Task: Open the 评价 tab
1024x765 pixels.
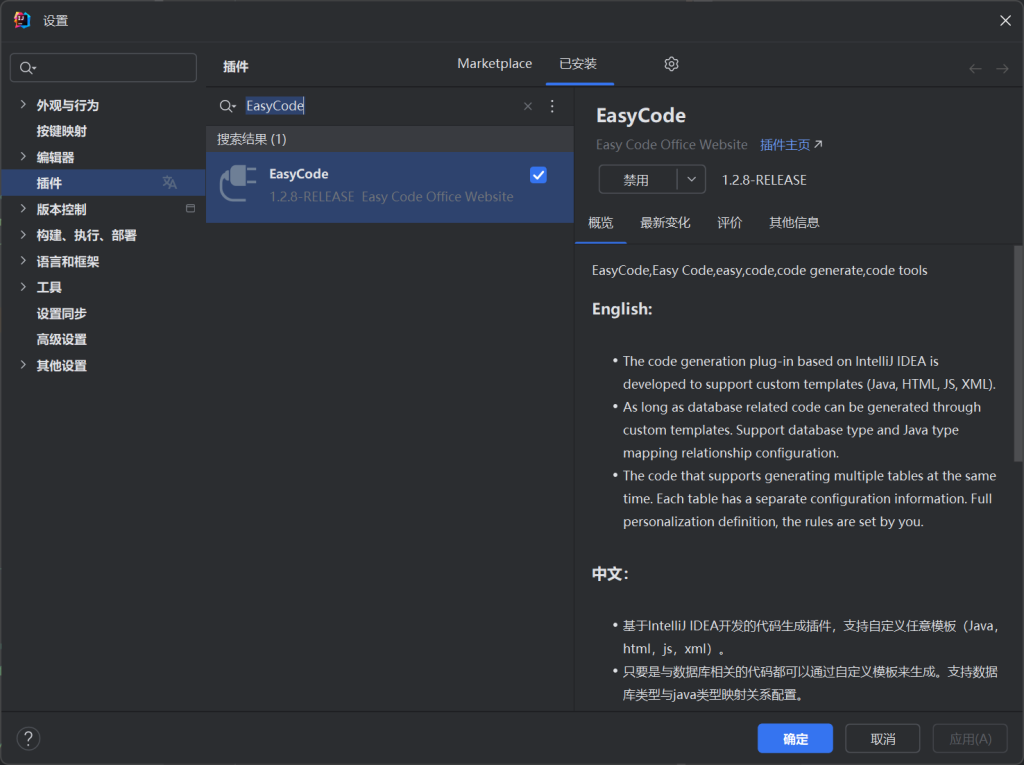Action: click(x=730, y=223)
